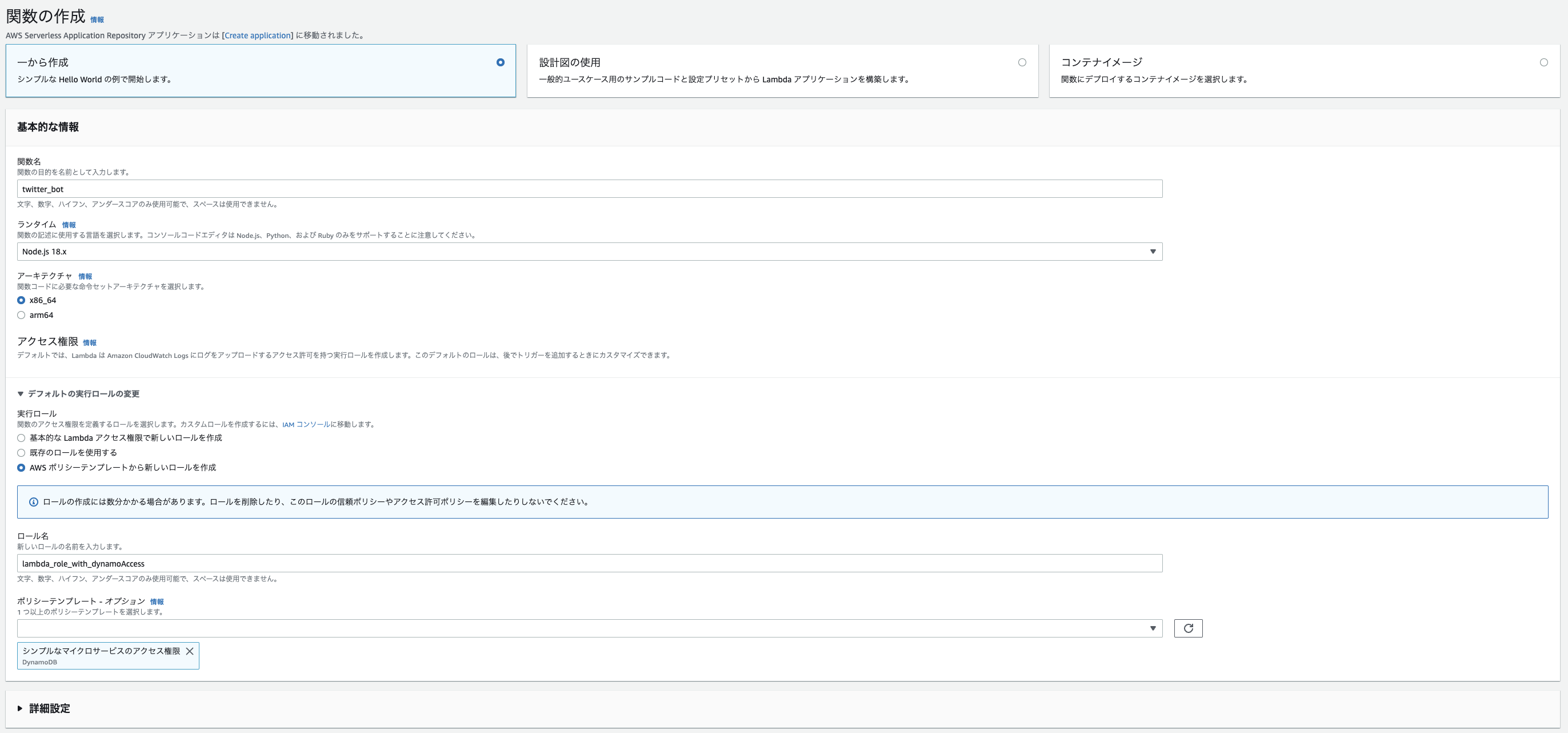This screenshot has height=733, width=1568.
Task: Click the refresh policy templates icon button
Action: point(1187,628)
